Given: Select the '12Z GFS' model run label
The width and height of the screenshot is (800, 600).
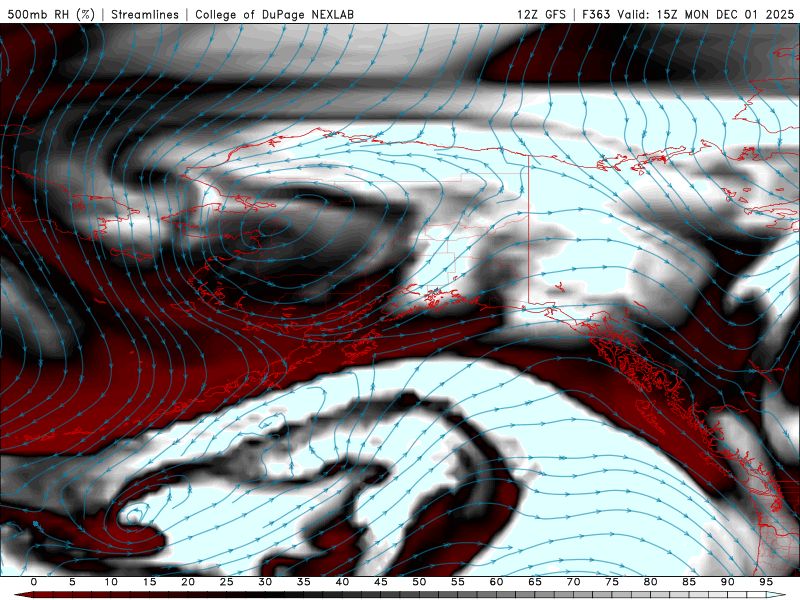Looking at the screenshot, I should pyautogui.click(x=541, y=14).
